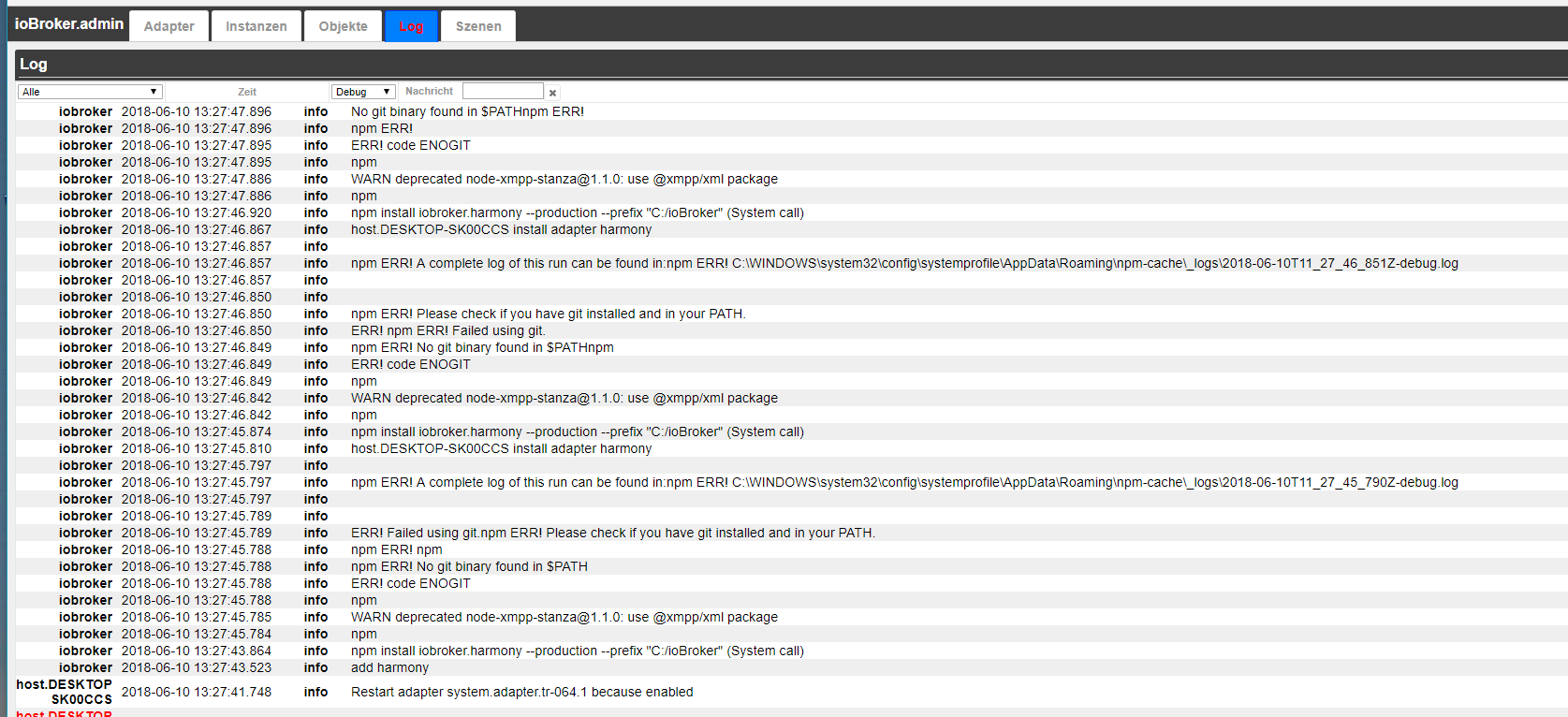Select 'npm ERR! No git binary found in $PATHnpm' message

[x=482, y=347]
